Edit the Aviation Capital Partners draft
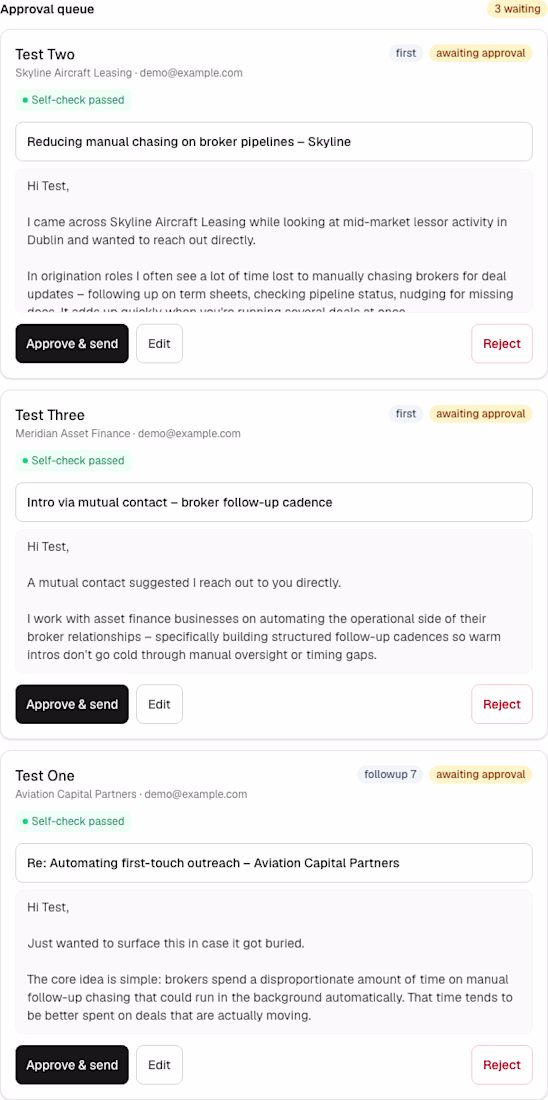This screenshot has height=1100, width=548. click(x=159, y=1065)
